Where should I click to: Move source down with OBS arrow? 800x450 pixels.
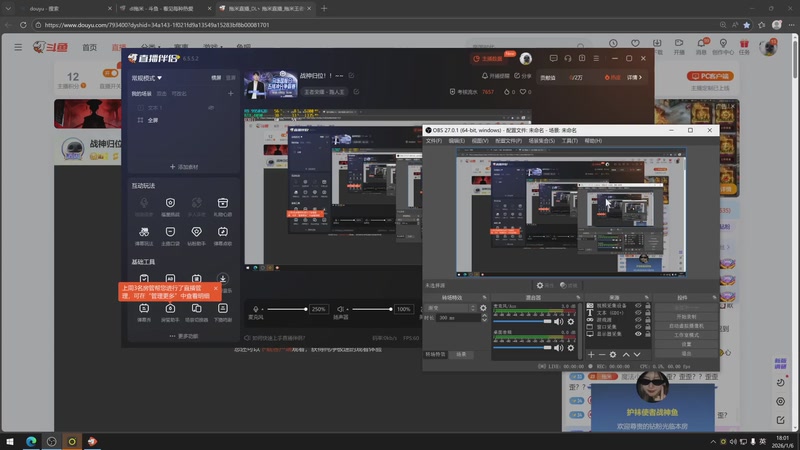(637, 355)
